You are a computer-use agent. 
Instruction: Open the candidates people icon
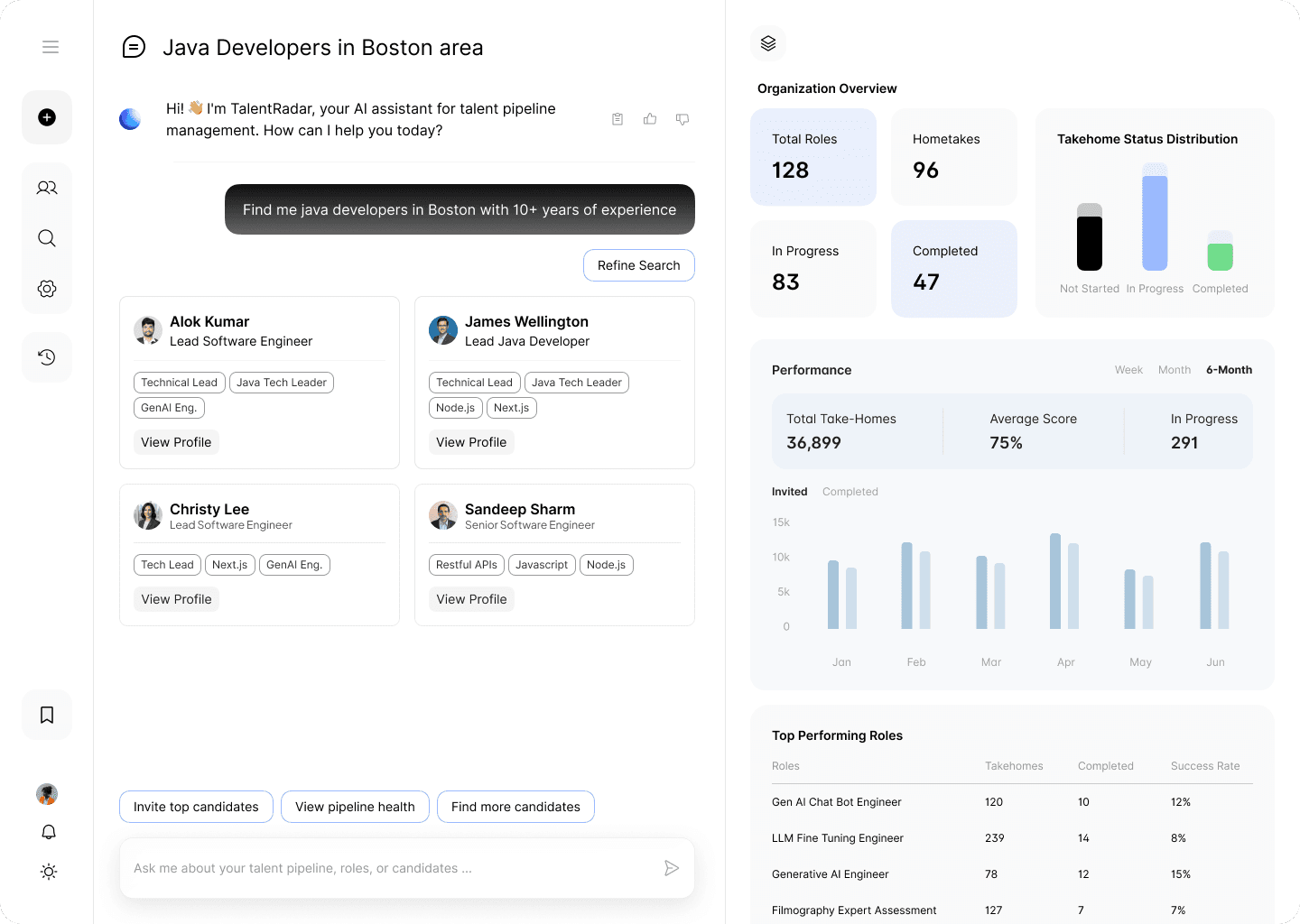click(47, 188)
